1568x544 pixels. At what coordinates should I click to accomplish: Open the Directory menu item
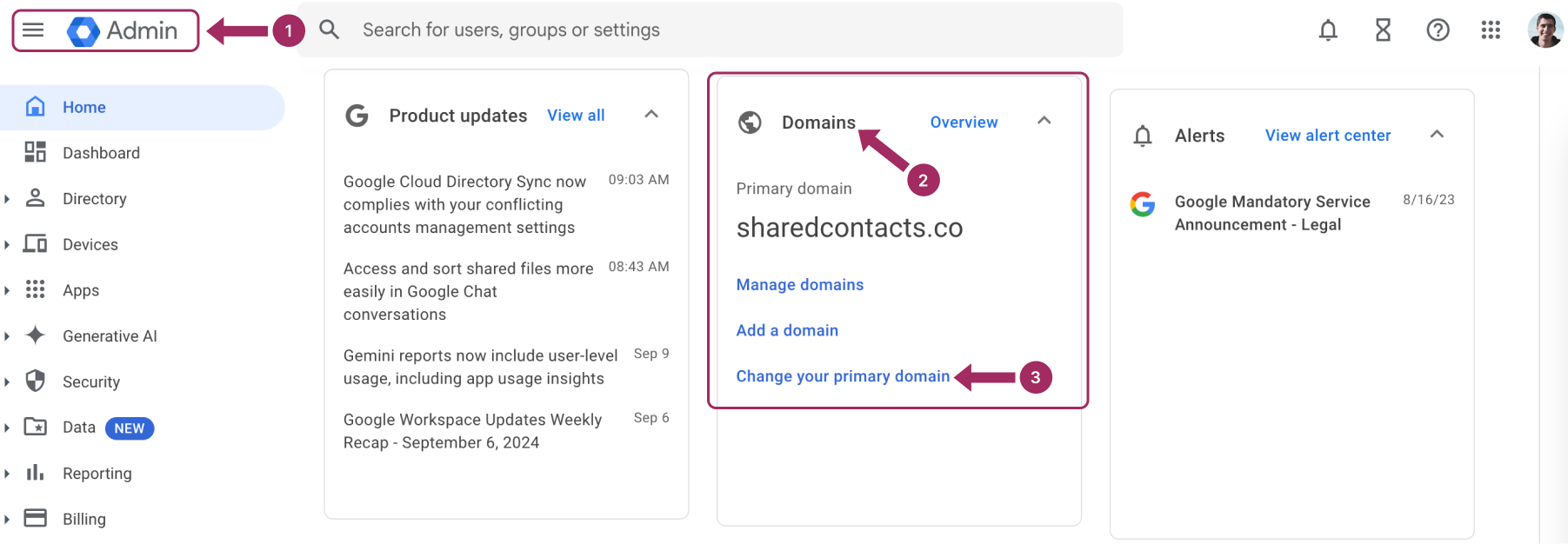95,199
